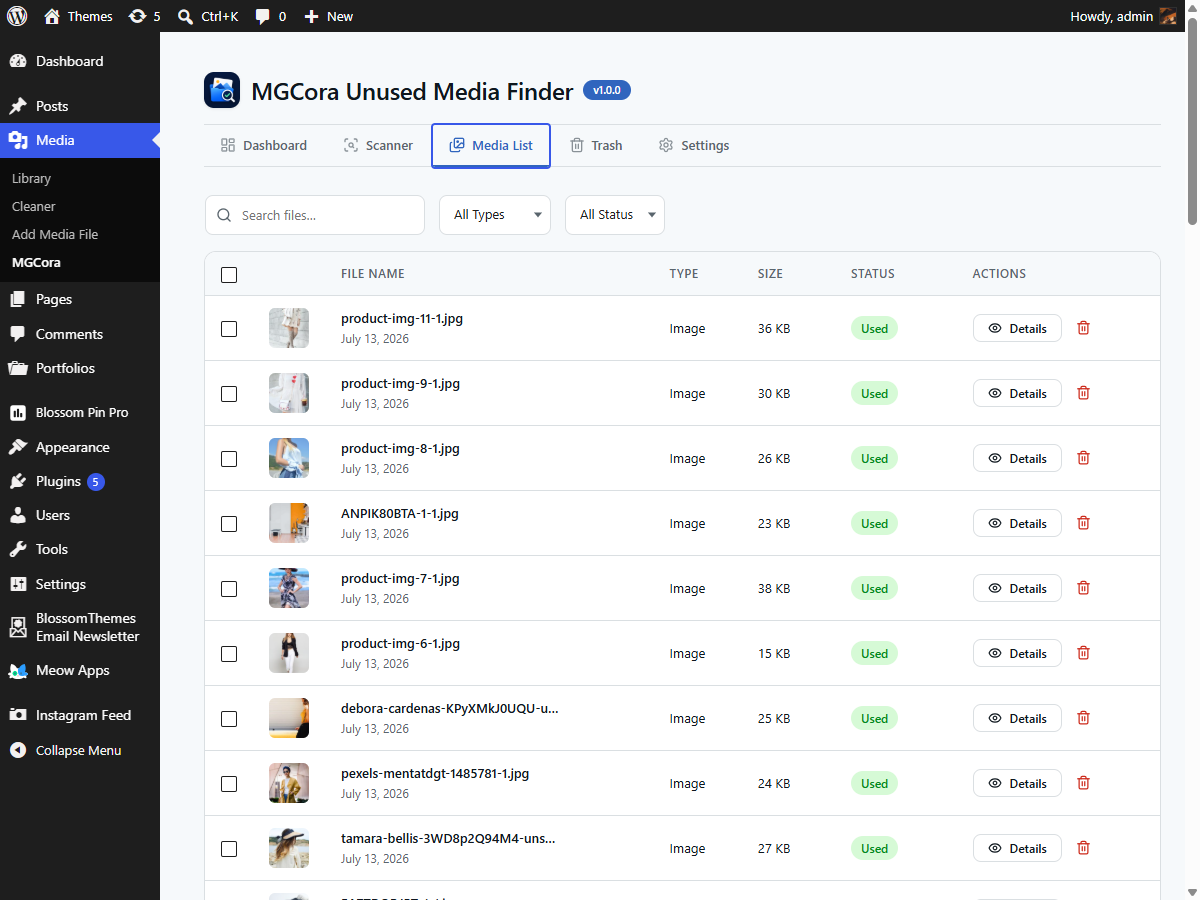
Task: Open Meow Apps in the sidebar
Action: 80,670
